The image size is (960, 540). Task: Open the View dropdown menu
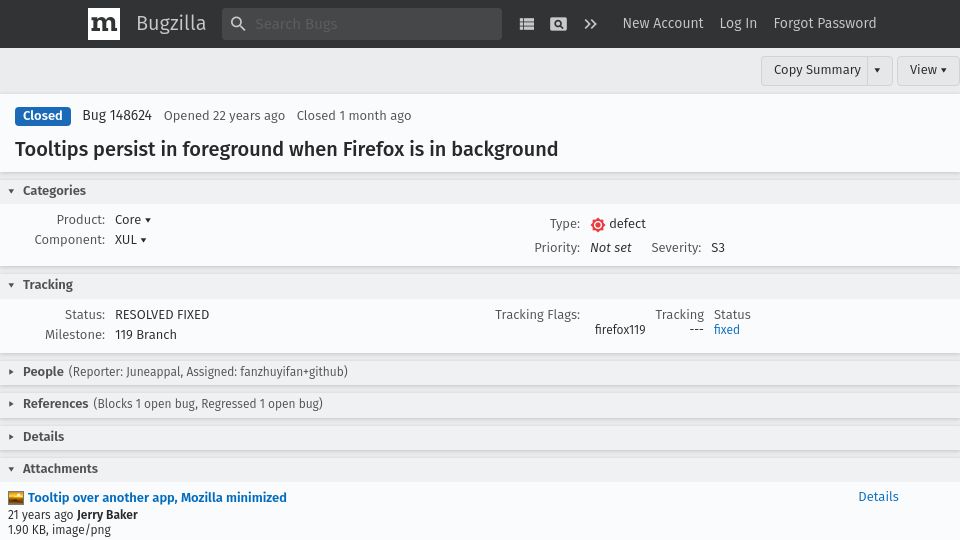click(928, 70)
